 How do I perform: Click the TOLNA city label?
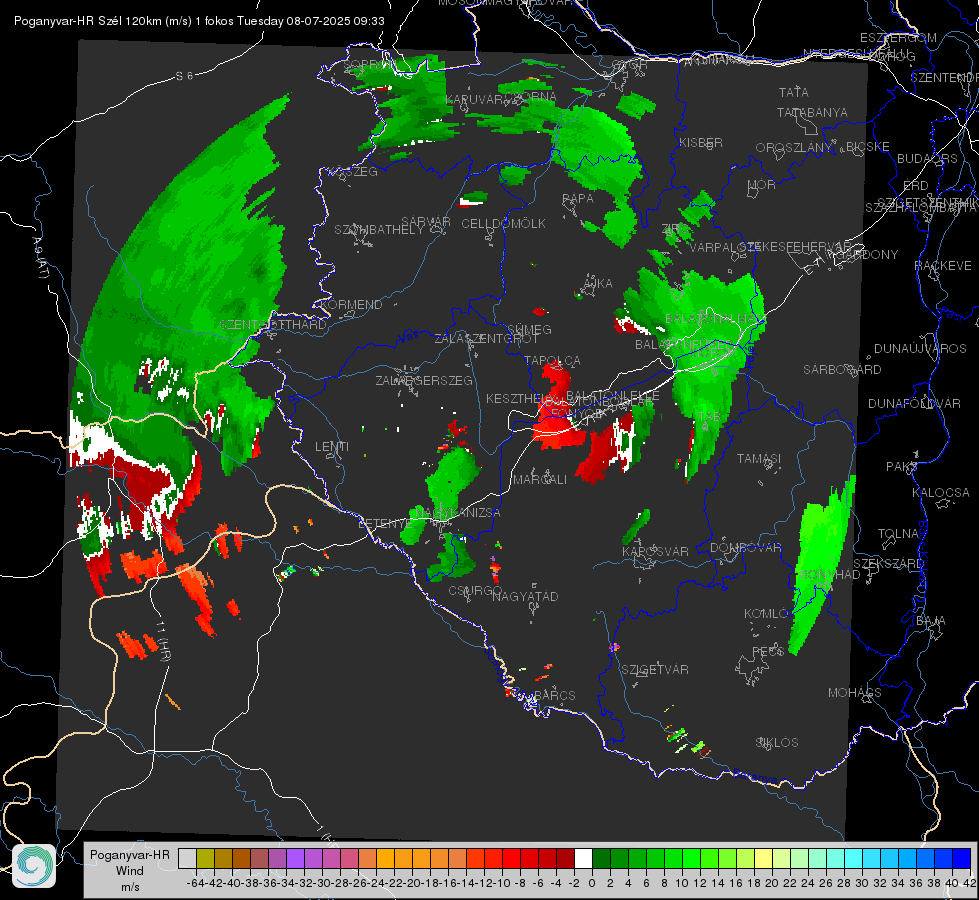click(x=898, y=534)
